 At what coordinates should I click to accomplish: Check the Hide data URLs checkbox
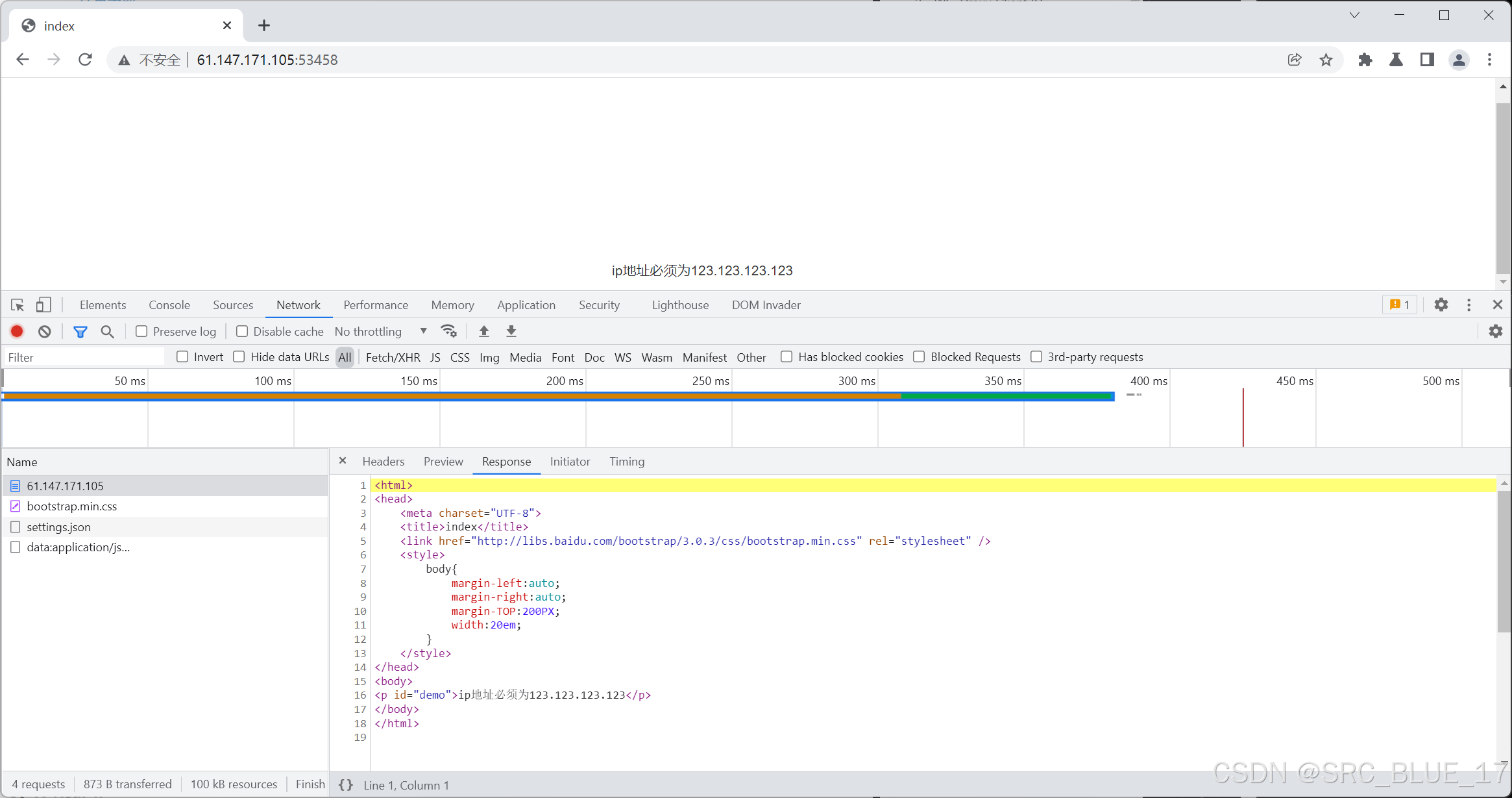pos(239,356)
